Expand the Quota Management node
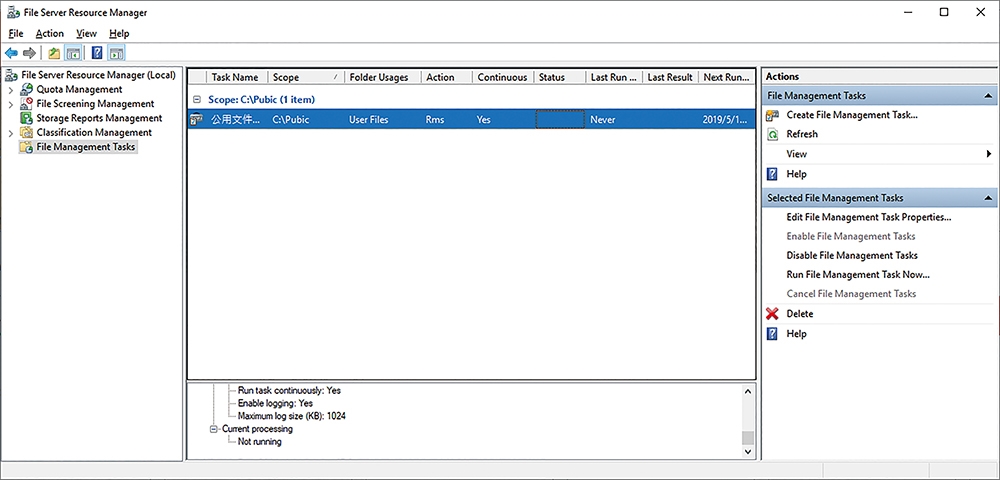This screenshot has width=1000, height=480. [x=11, y=90]
